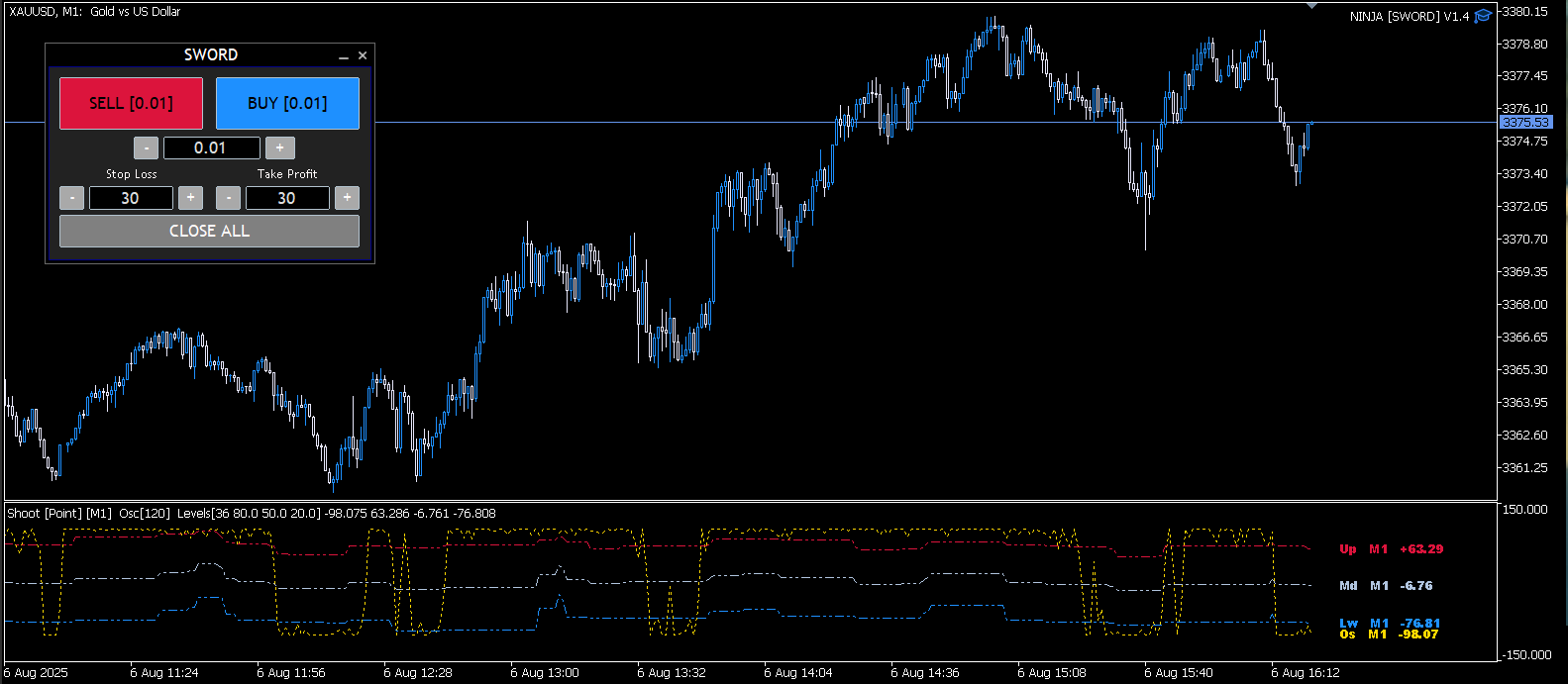Click the Os M1 -98.07 readout
This screenshot has width=1568, height=684.
[1389, 635]
